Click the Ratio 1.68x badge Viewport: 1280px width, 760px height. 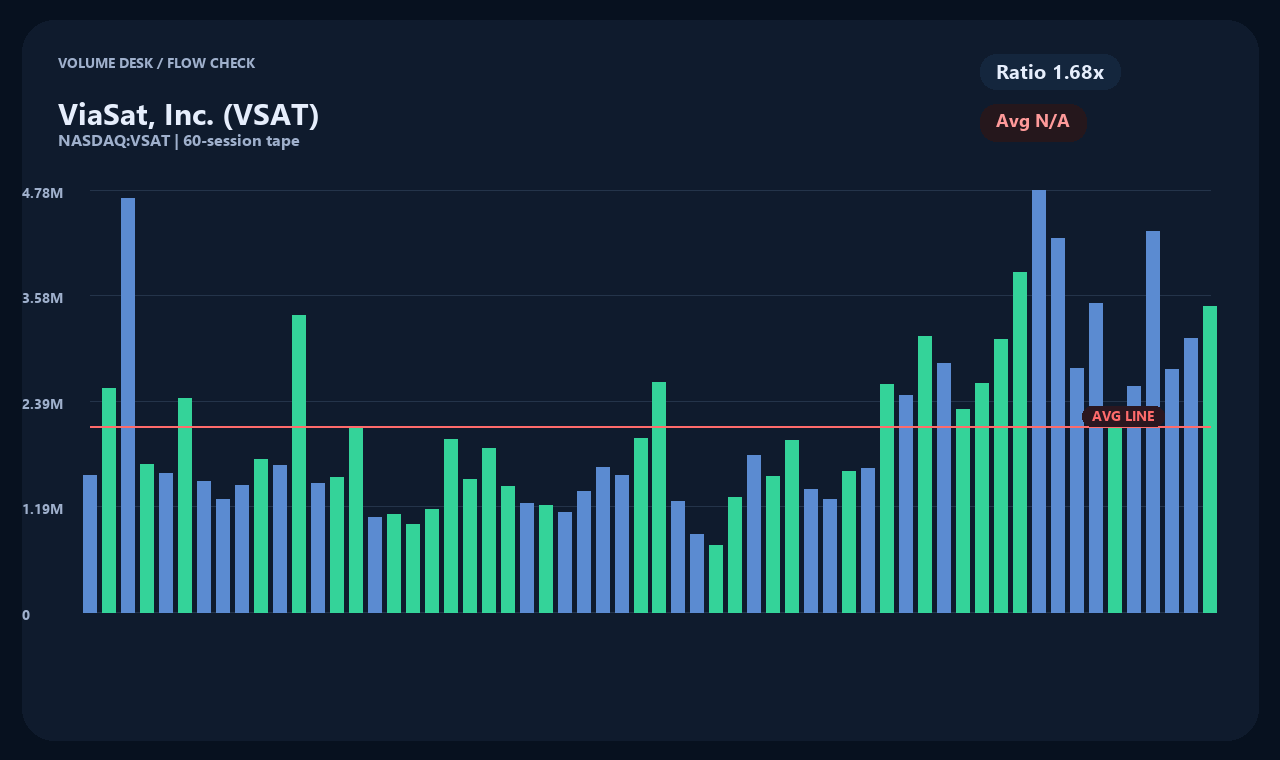1050,72
